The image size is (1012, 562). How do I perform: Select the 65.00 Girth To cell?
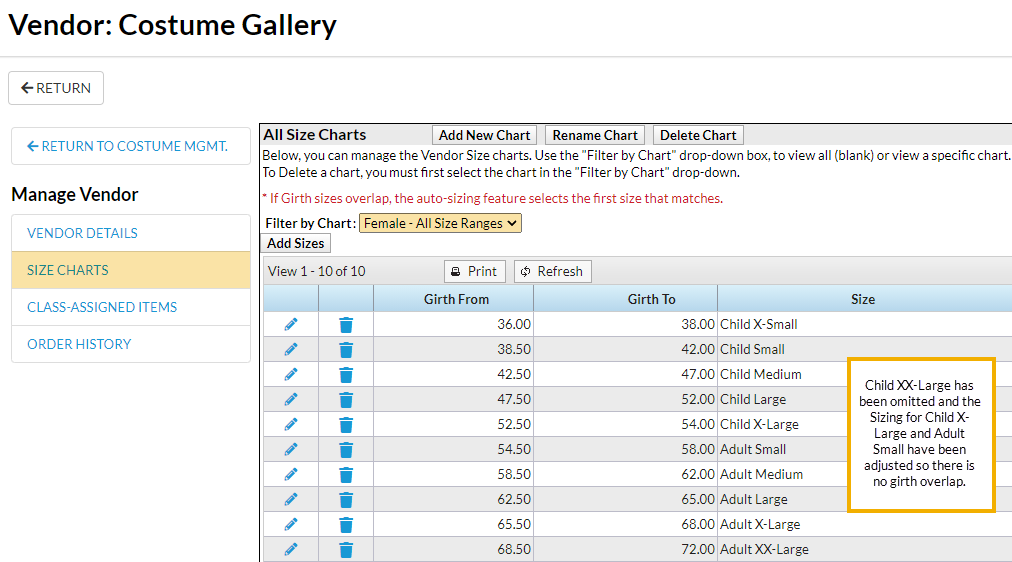pyautogui.click(x=625, y=499)
